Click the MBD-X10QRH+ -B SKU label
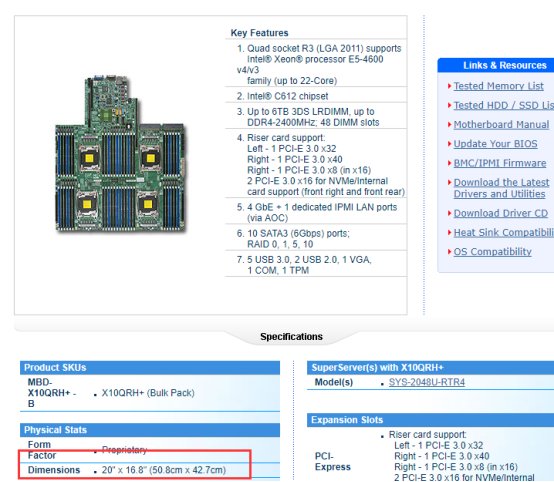 click(x=52, y=393)
